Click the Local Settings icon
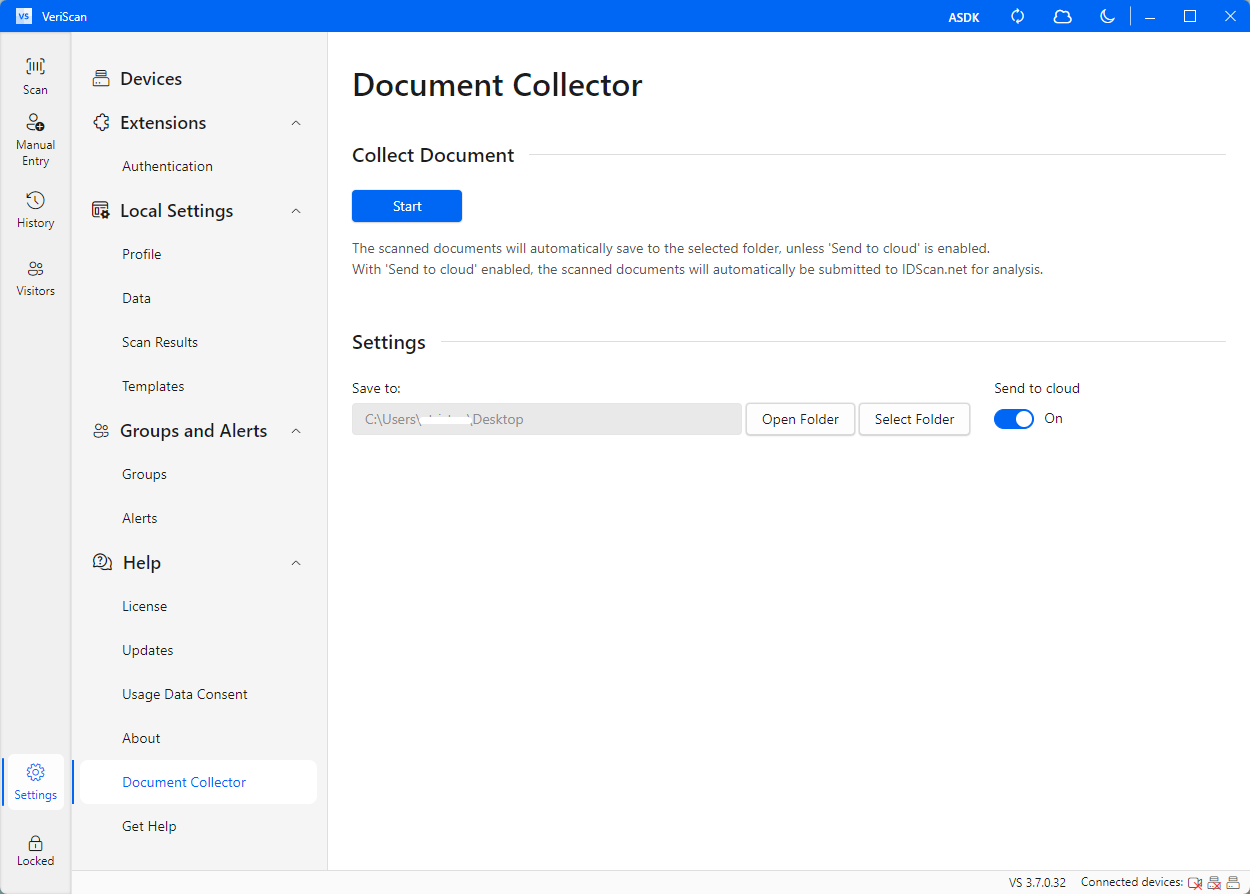The width and height of the screenshot is (1250, 894). [x=101, y=211]
